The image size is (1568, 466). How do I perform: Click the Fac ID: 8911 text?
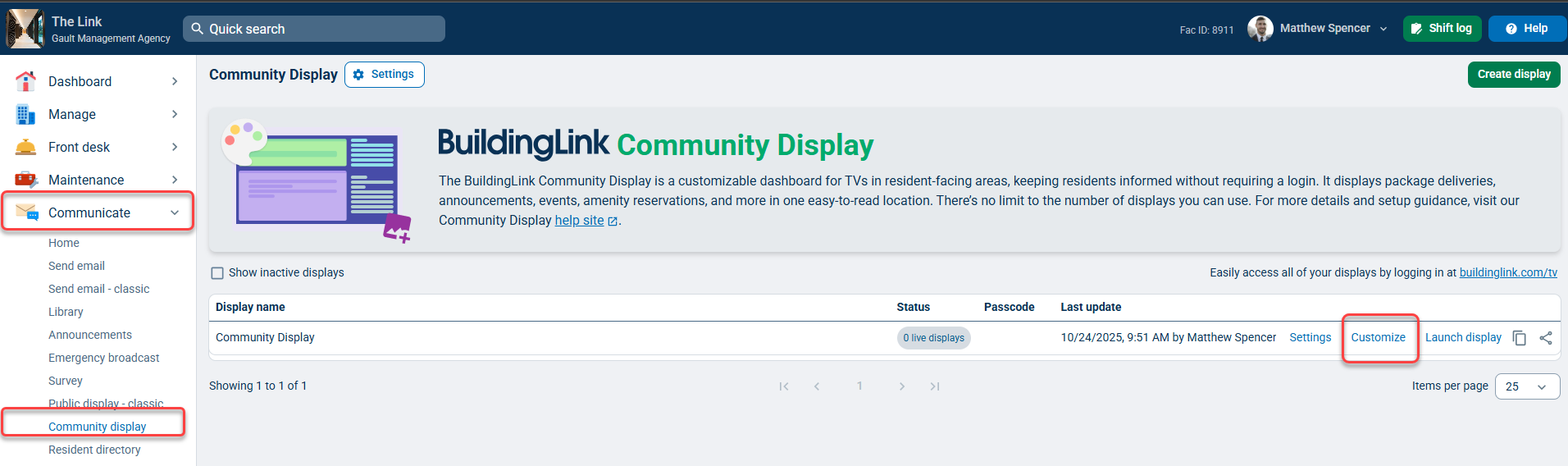[1206, 30]
